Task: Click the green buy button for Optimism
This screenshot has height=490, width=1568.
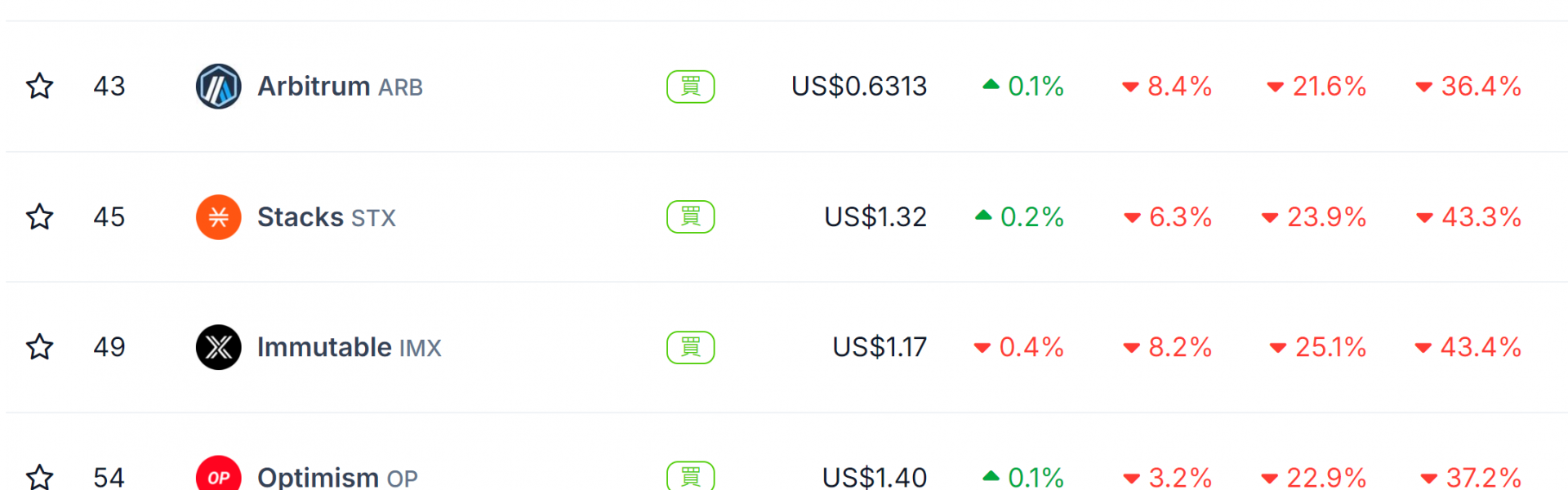Action: 691,476
